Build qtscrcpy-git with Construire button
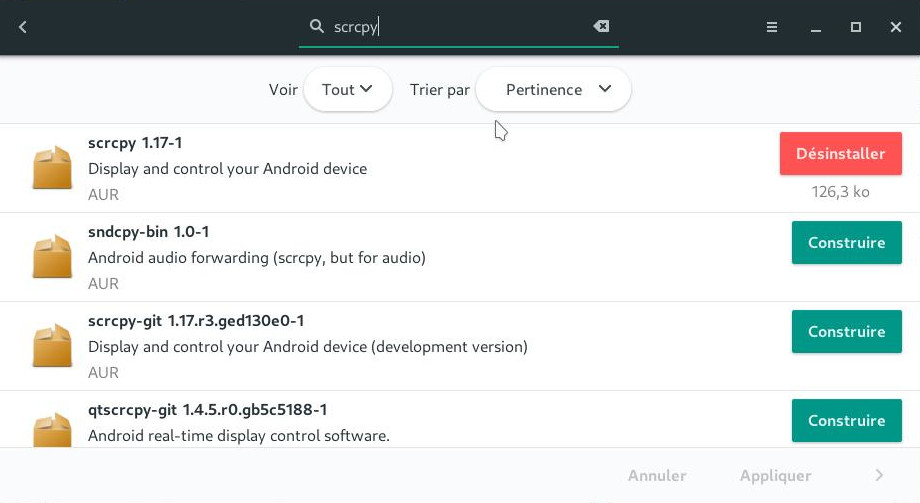Image resolution: width=920 pixels, height=503 pixels. point(846,421)
